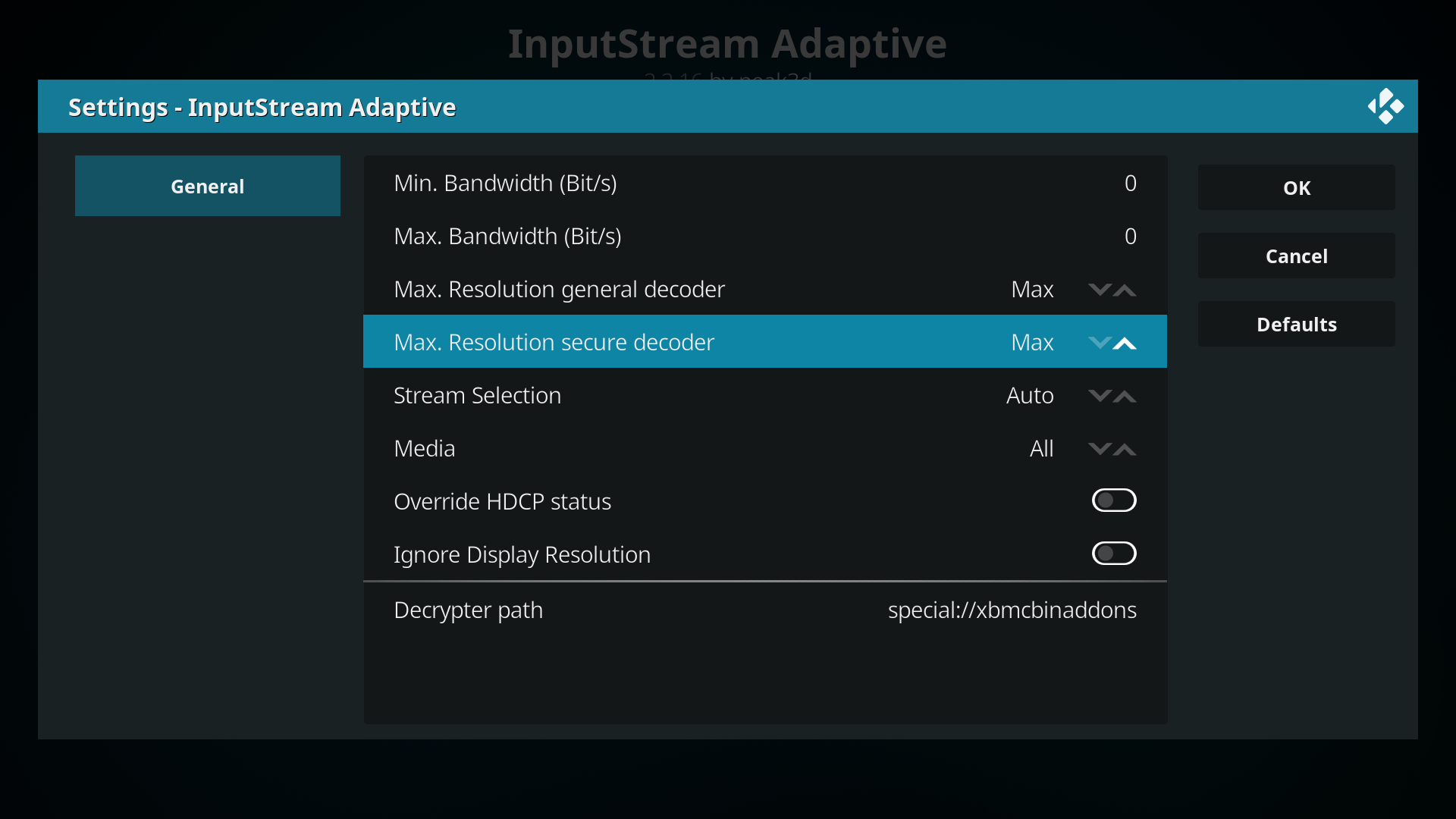Toggle Ignore Display Resolution switch
Screen dimensions: 1456x819
[x=1114, y=554]
